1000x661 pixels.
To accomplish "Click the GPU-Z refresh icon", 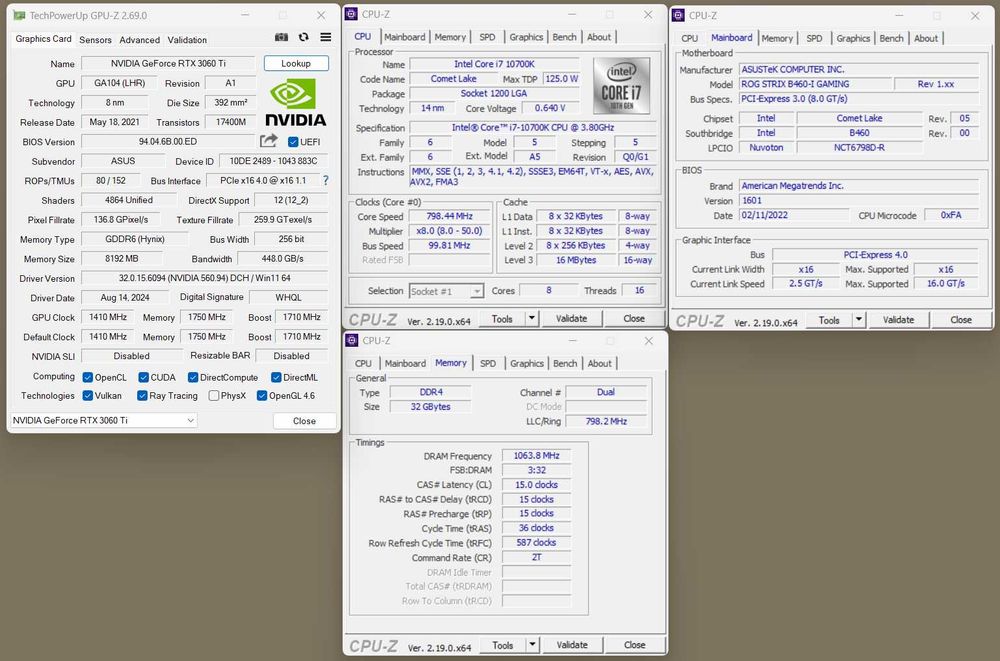I will tap(304, 38).
